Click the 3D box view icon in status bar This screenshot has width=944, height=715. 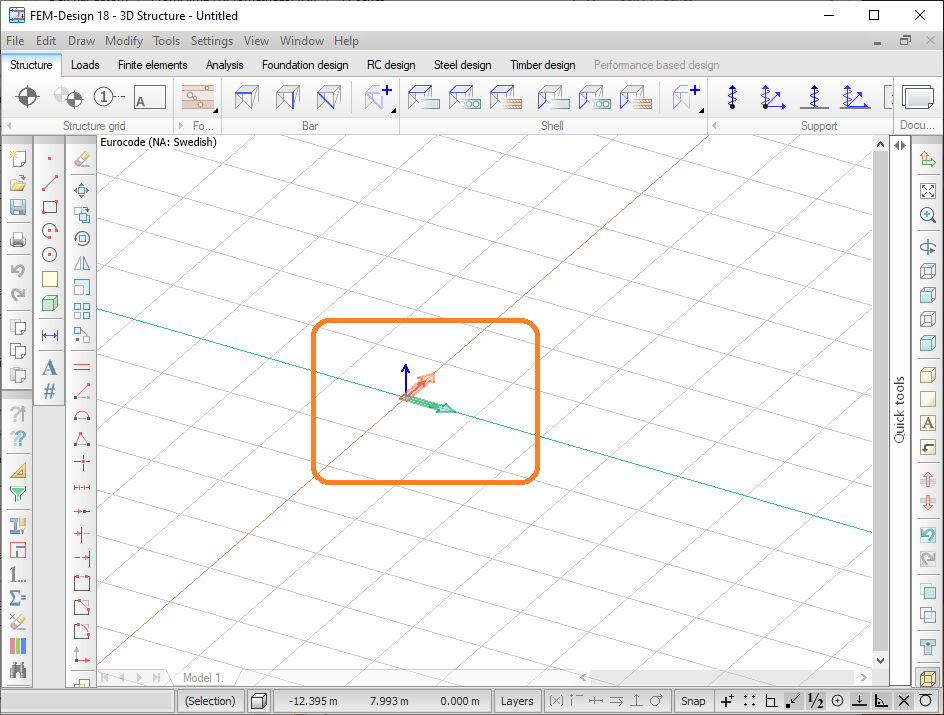(259, 701)
